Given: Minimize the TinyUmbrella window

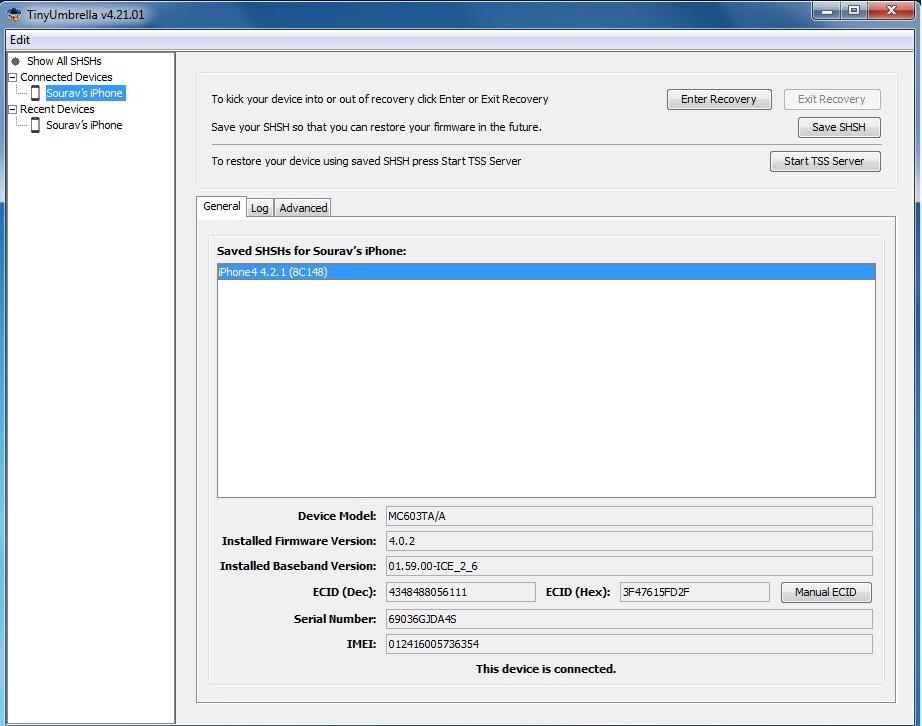Looking at the screenshot, I should coord(827,11).
